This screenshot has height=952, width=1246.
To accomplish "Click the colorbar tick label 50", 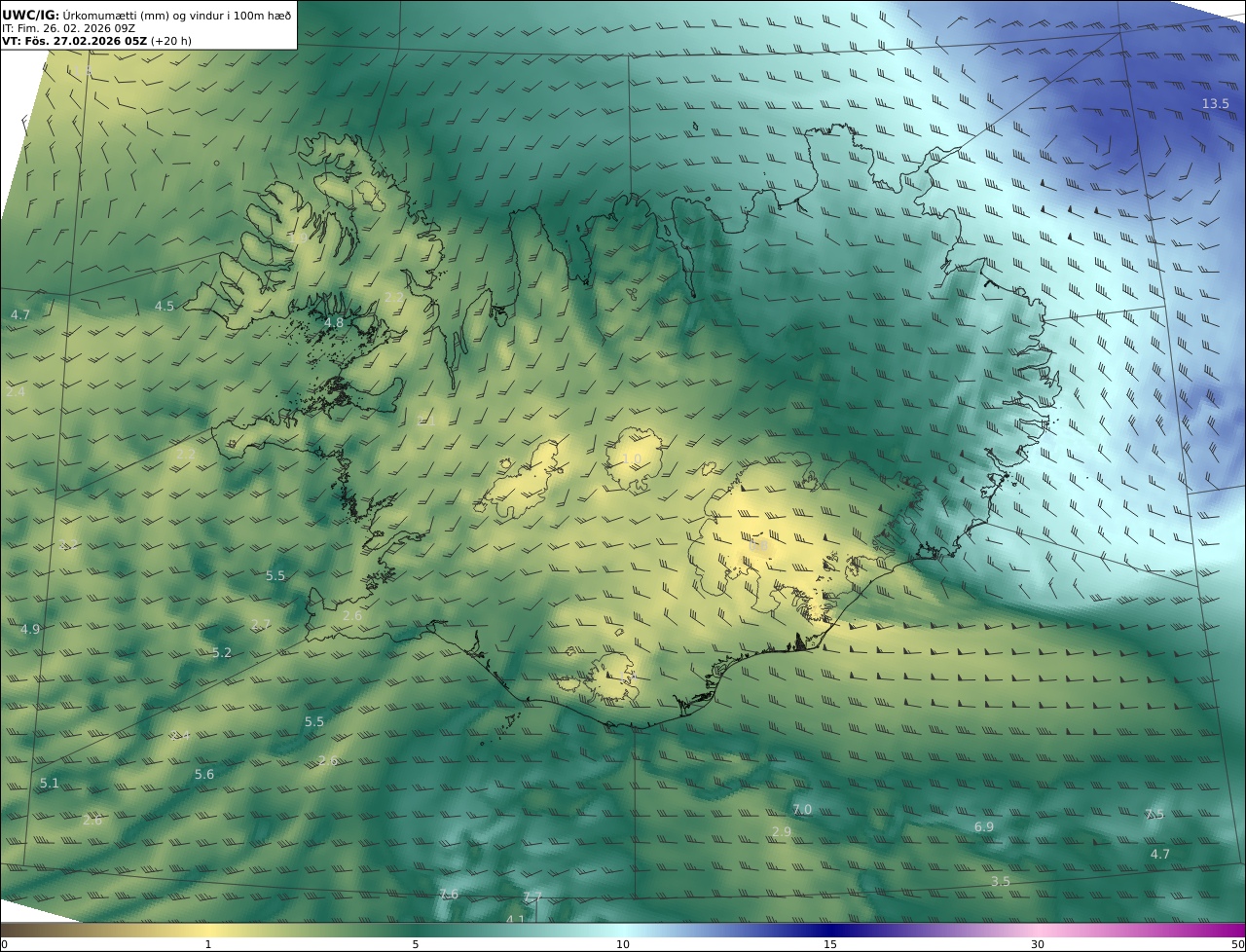I will (x=1238, y=944).
